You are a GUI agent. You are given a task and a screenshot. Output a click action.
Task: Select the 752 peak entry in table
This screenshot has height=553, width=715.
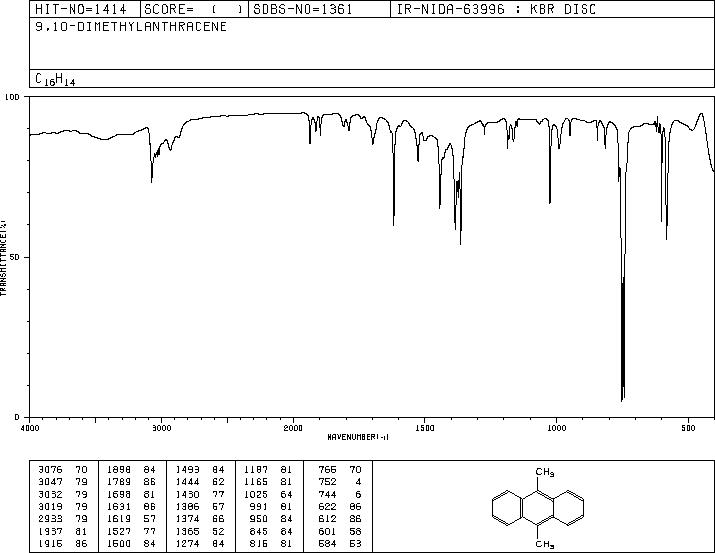point(340,482)
